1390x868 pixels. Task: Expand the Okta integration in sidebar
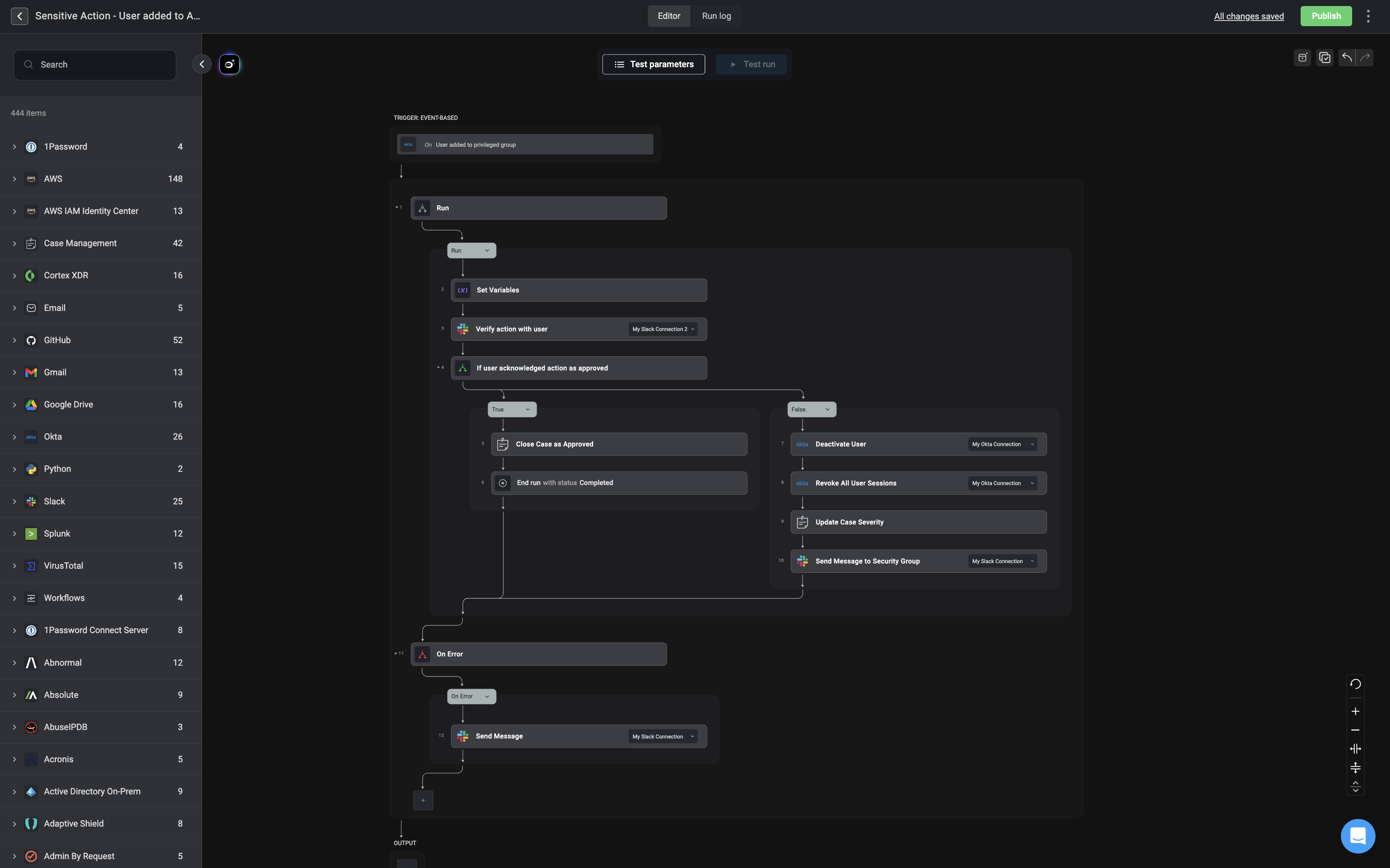point(14,437)
